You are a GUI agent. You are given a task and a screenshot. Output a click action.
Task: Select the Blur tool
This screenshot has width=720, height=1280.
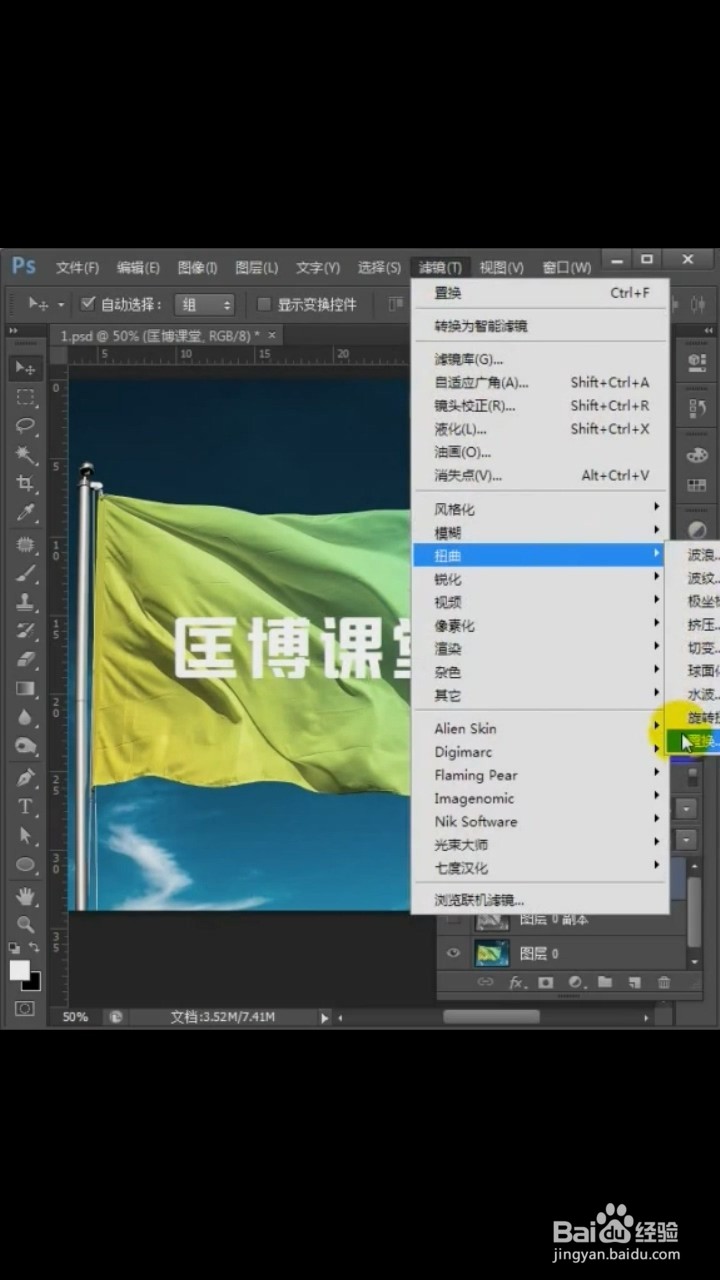coord(26,718)
